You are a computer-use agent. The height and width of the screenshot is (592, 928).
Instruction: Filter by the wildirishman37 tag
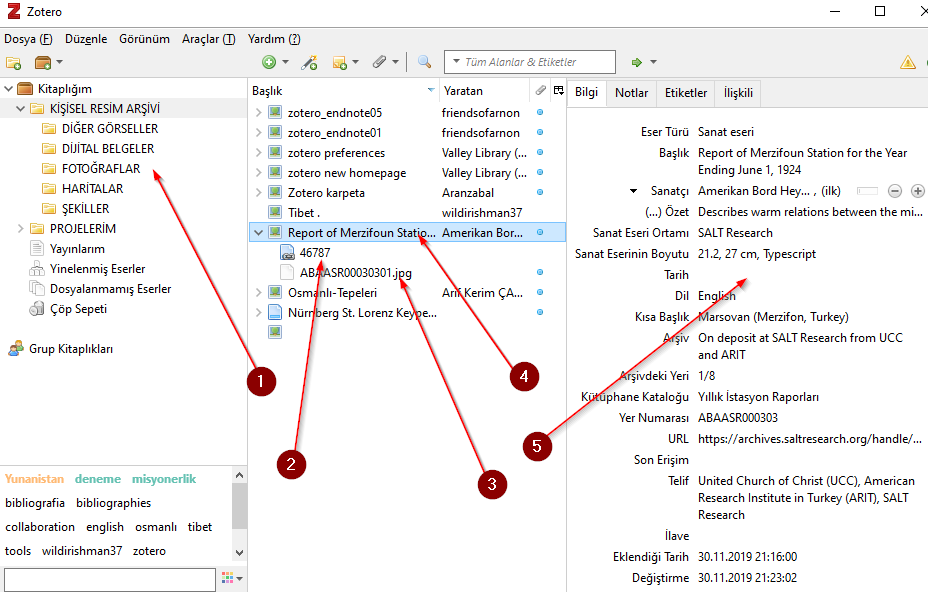(x=82, y=551)
